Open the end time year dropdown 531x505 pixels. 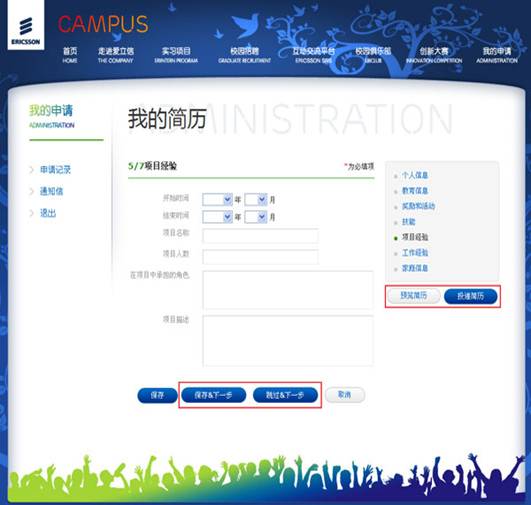pyautogui.click(x=217, y=217)
